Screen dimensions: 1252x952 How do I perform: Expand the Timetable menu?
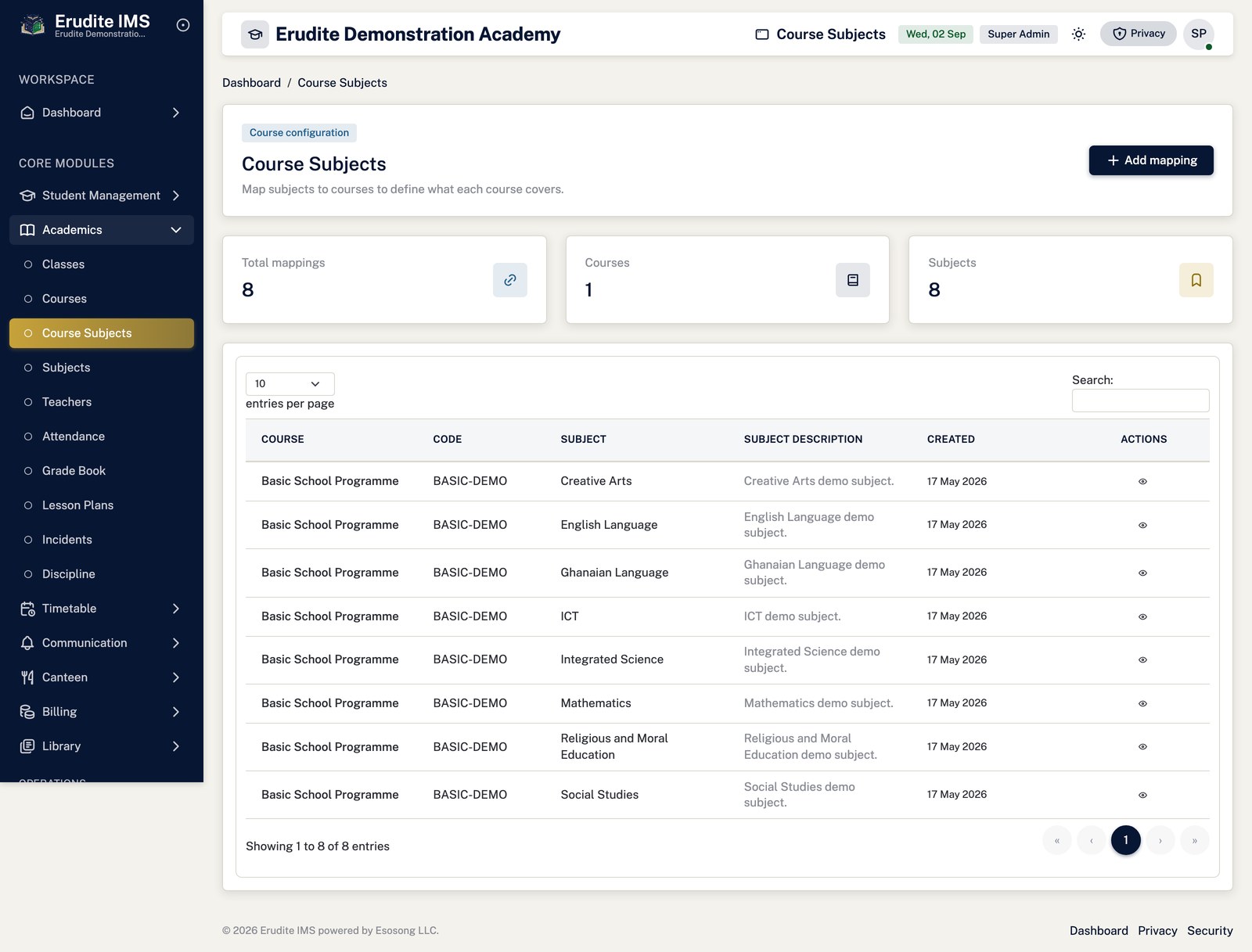point(102,609)
